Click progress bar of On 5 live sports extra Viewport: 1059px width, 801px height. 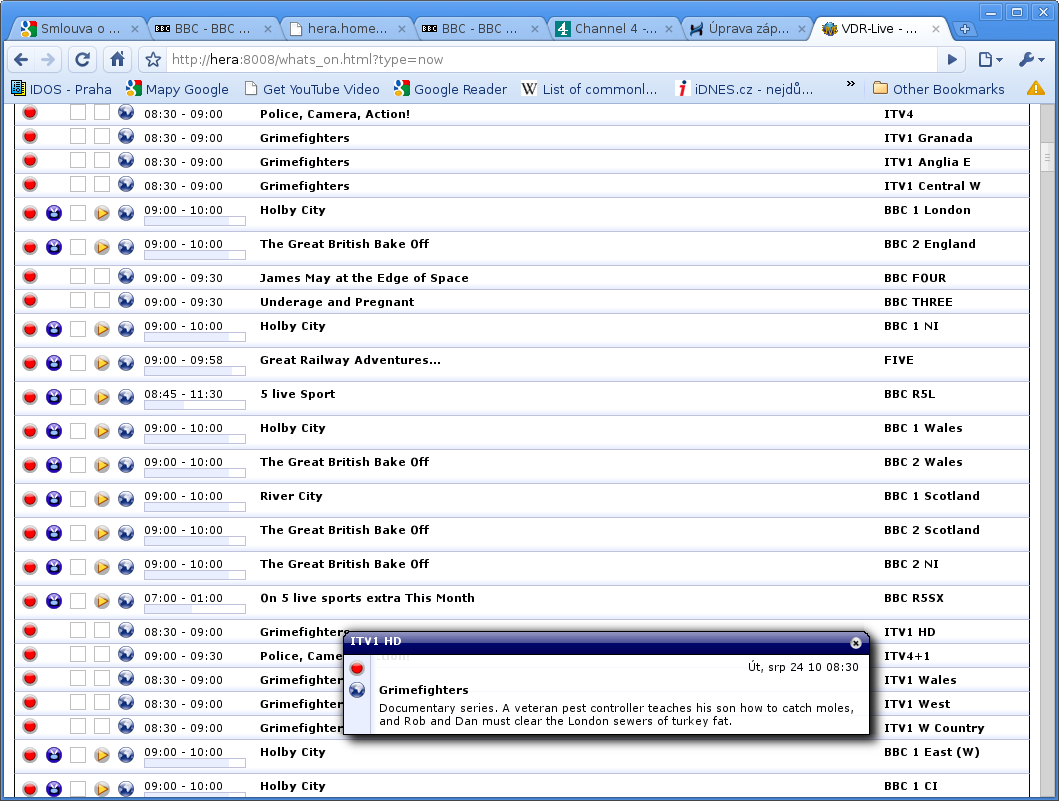(x=195, y=609)
